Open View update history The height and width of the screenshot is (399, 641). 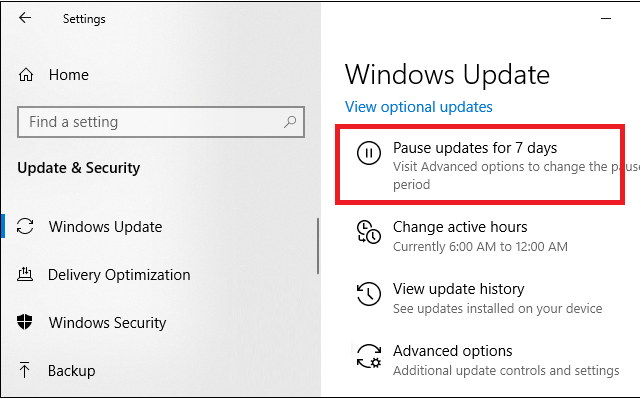[459, 289]
